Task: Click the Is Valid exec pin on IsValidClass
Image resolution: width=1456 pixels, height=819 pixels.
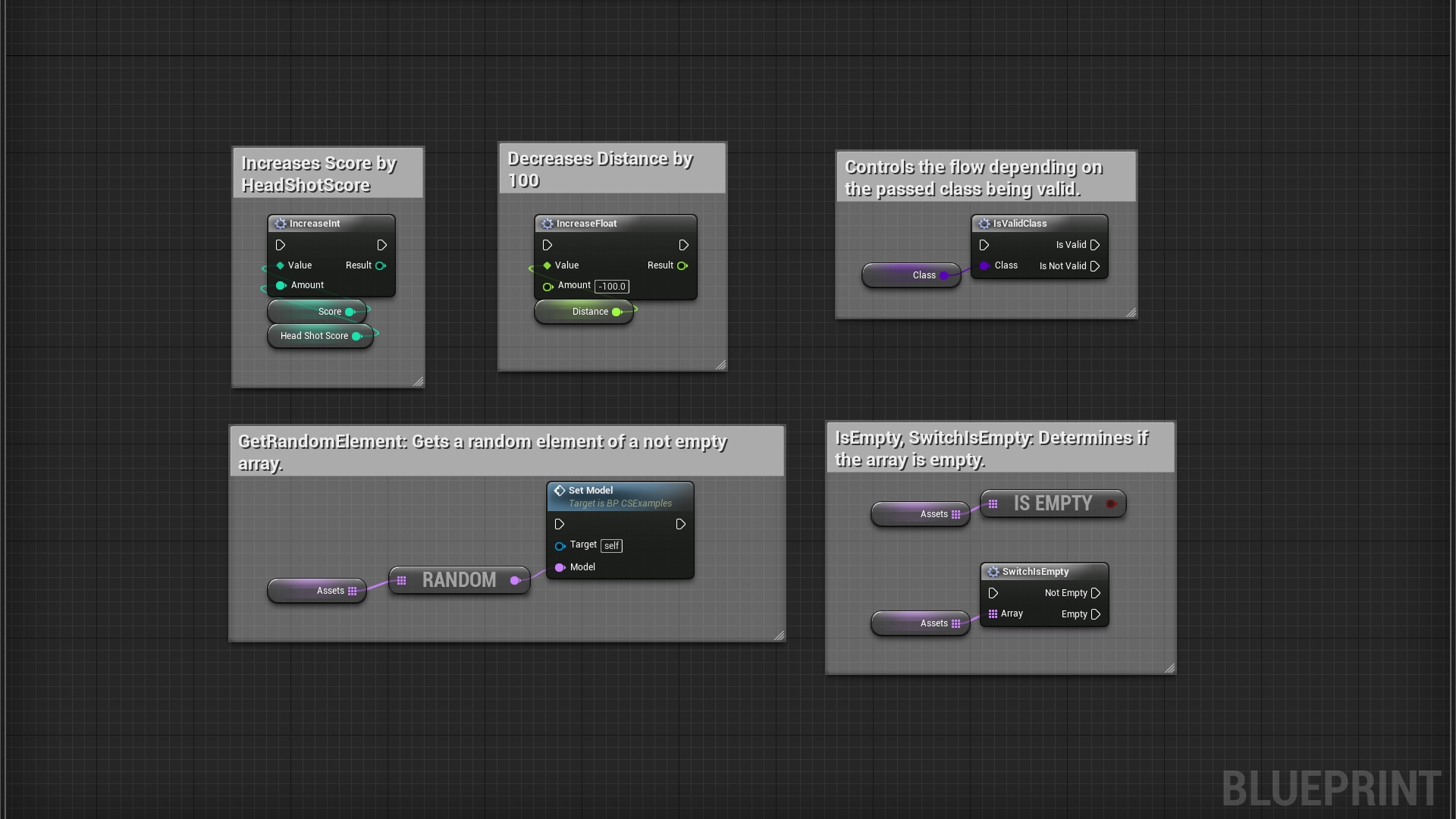Action: (x=1094, y=245)
